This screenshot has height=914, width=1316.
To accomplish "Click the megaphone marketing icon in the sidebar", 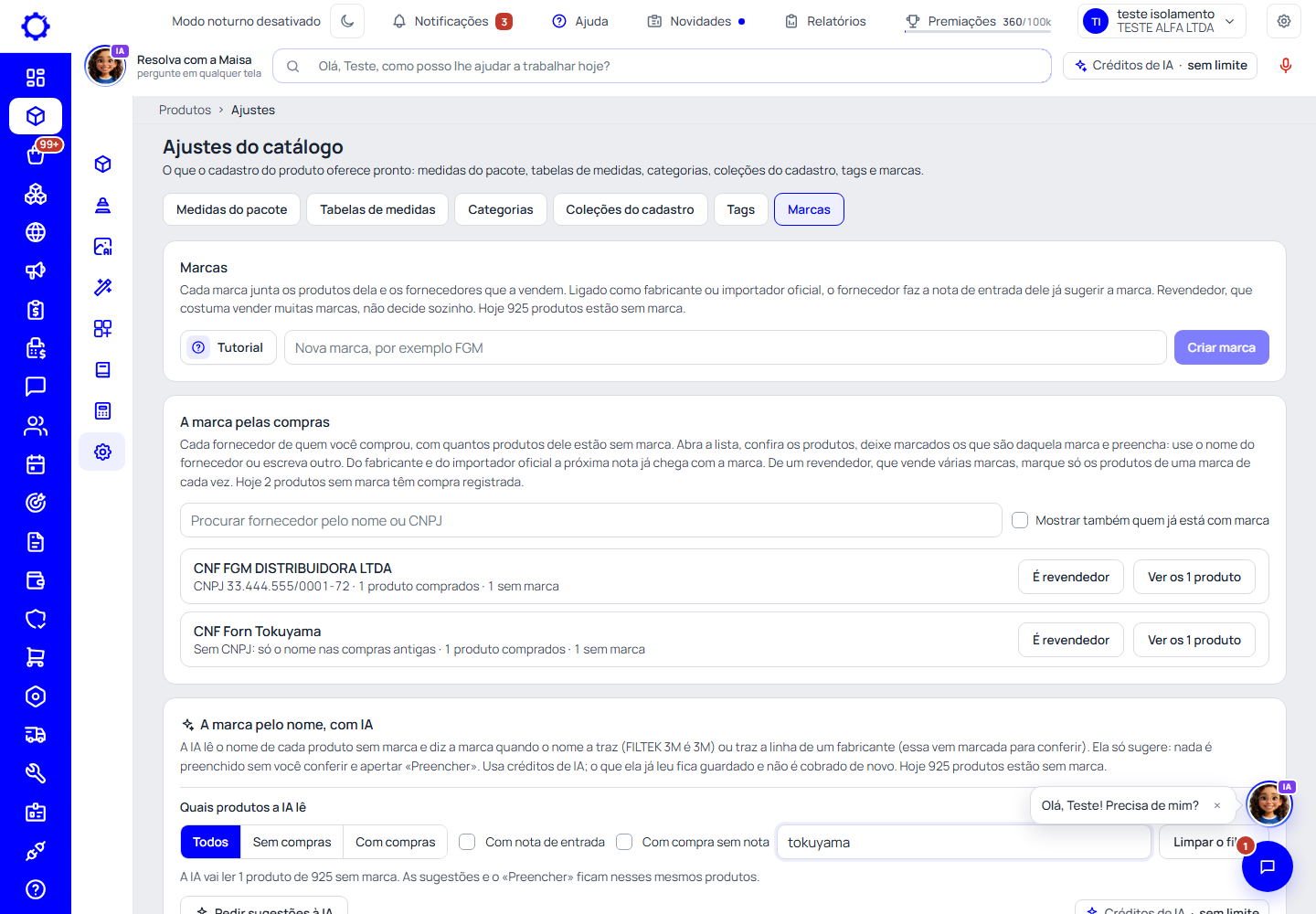I will [x=36, y=271].
